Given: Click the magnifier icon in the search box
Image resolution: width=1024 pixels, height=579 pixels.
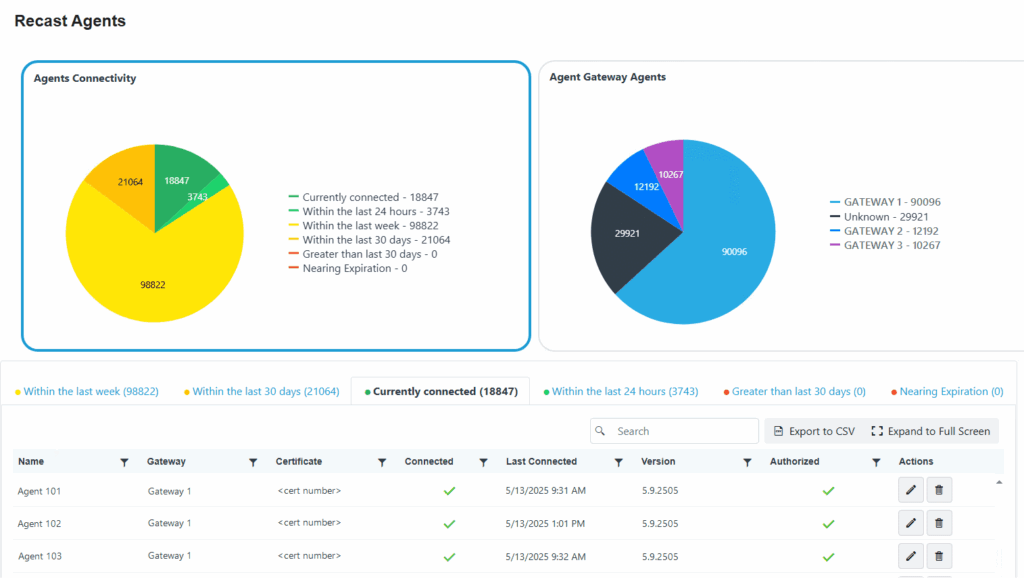Looking at the screenshot, I should [600, 430].
